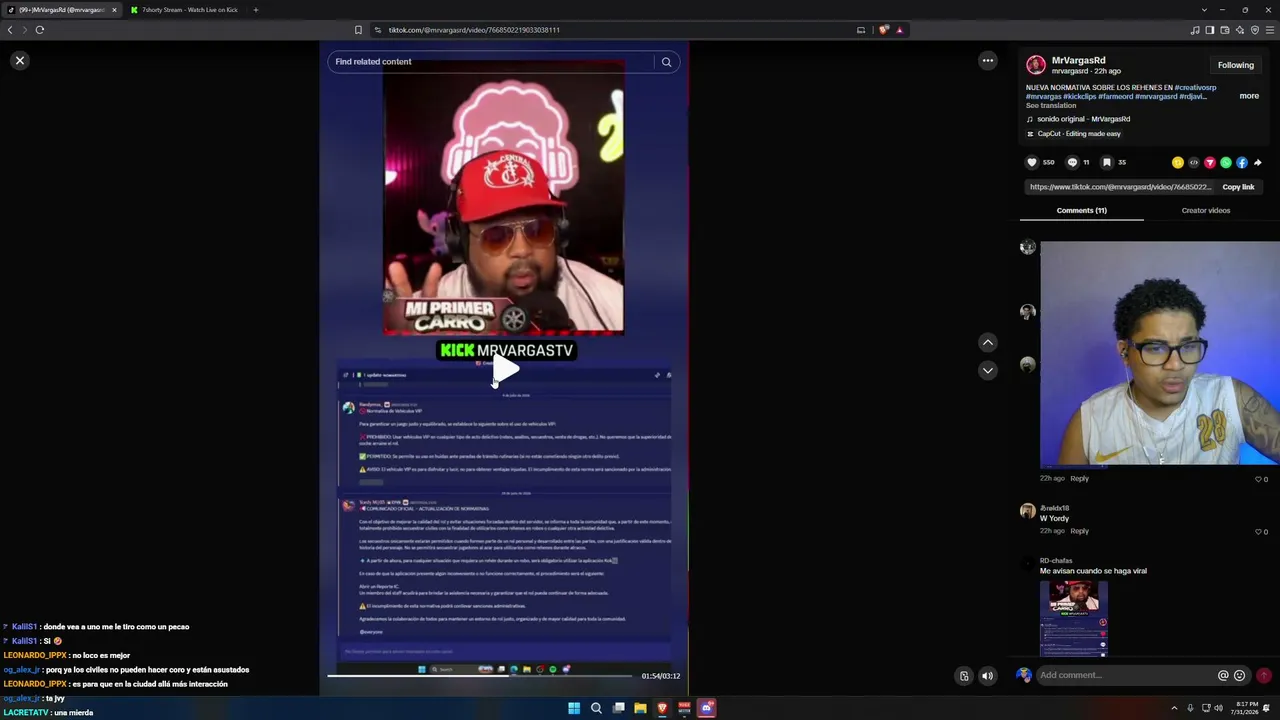Save the video with the bookmark icon
The image size is (1280, 720).
1106,162
